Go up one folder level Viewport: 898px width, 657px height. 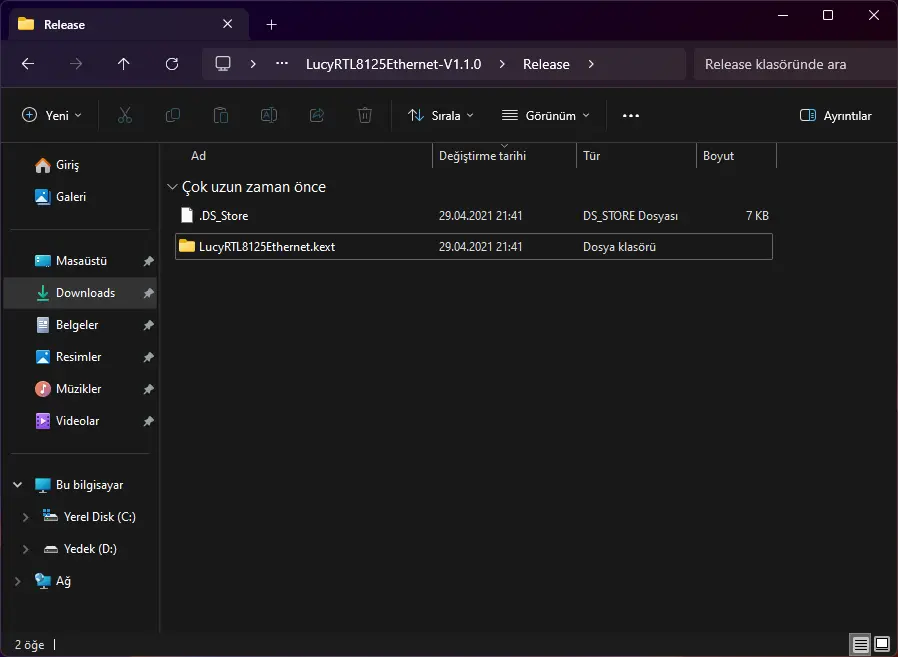[x=124, y=64]
